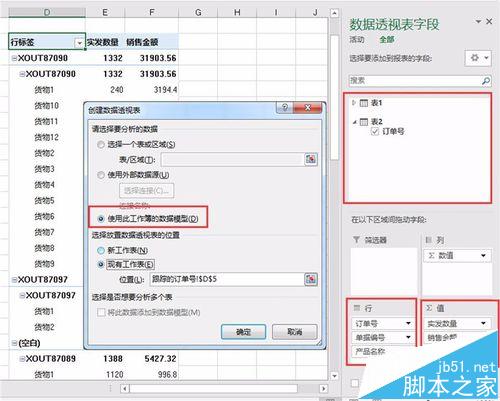Click the 行 area rows icon
500x401 pixels.
(357, 308)
